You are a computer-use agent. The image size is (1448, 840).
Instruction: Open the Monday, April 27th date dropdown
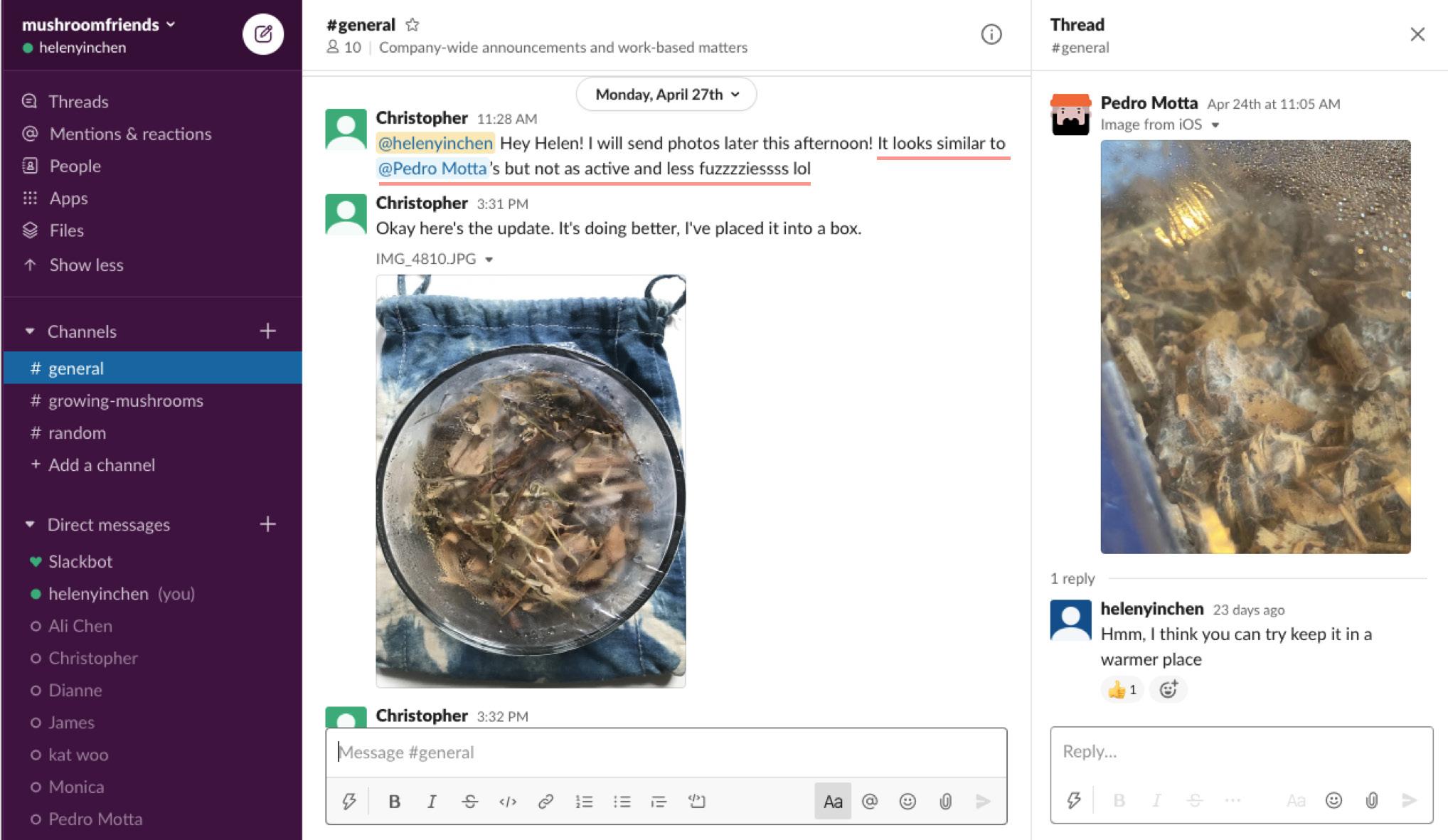[x=666, y=95]
